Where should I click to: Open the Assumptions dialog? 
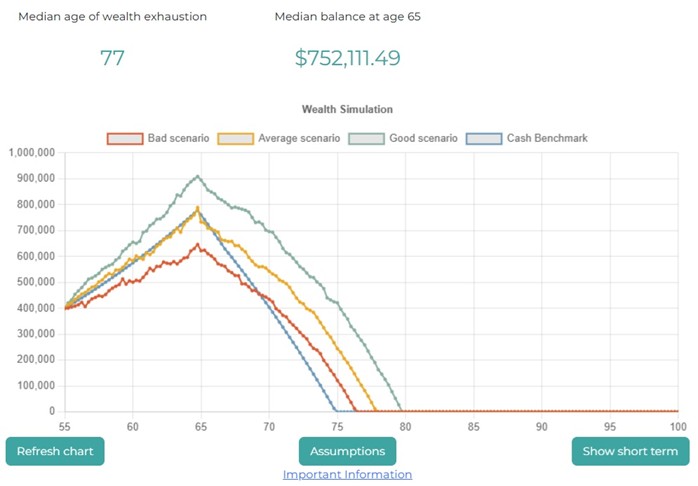tap(347, 451)
